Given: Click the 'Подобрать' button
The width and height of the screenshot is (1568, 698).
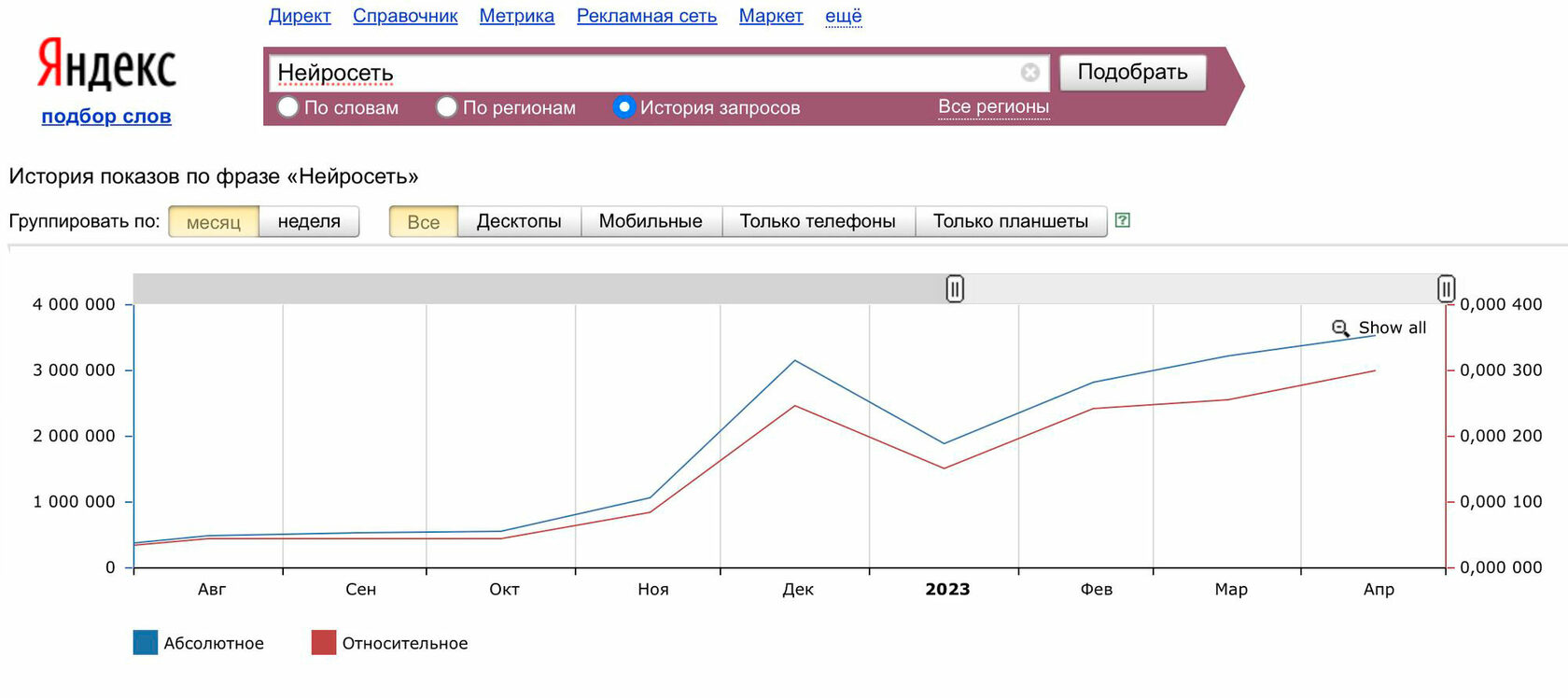Looking at the screenshot, I should (x=1133, y=73).
